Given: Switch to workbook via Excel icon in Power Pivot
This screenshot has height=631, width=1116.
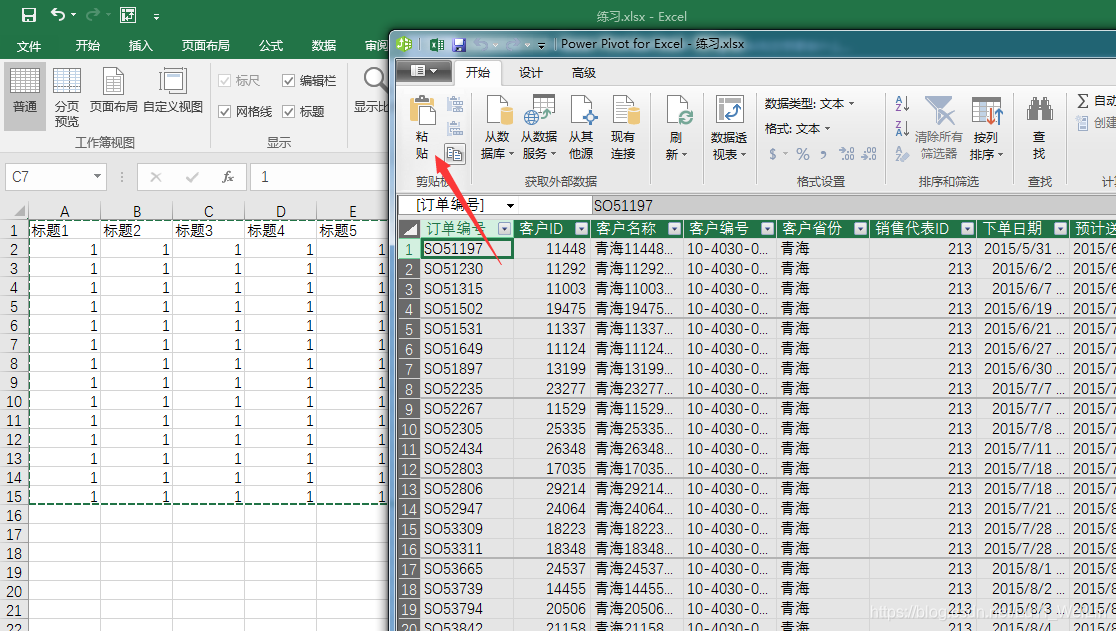Looking at the screenshot, I should 437,44.
